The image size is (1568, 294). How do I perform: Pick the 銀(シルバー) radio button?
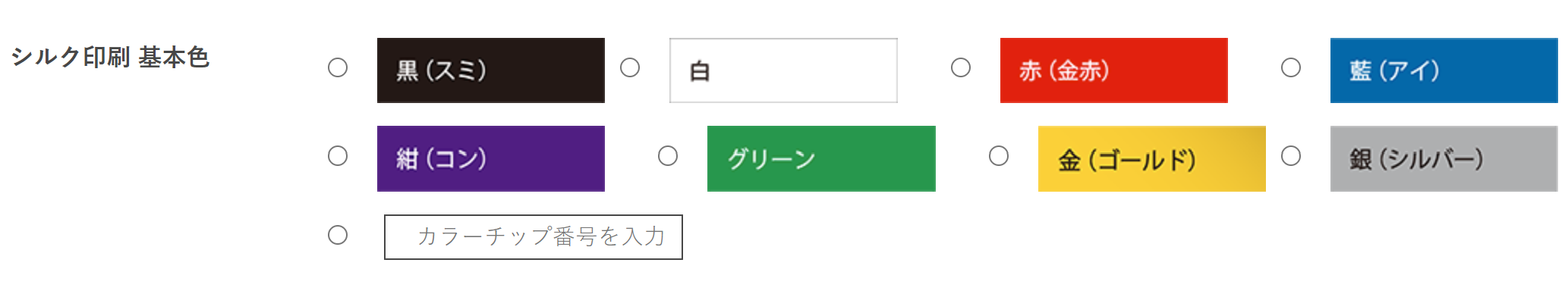pyautogui.click(x=1291, y=156)
